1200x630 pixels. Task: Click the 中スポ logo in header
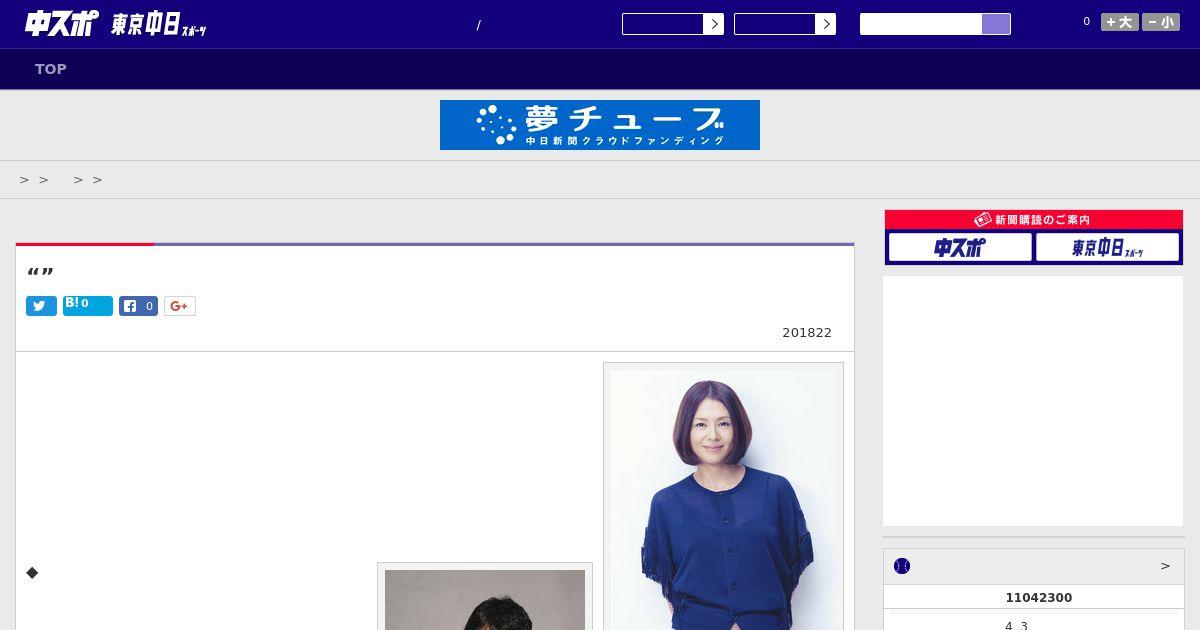pyautogui.click(x=62, y=23)
